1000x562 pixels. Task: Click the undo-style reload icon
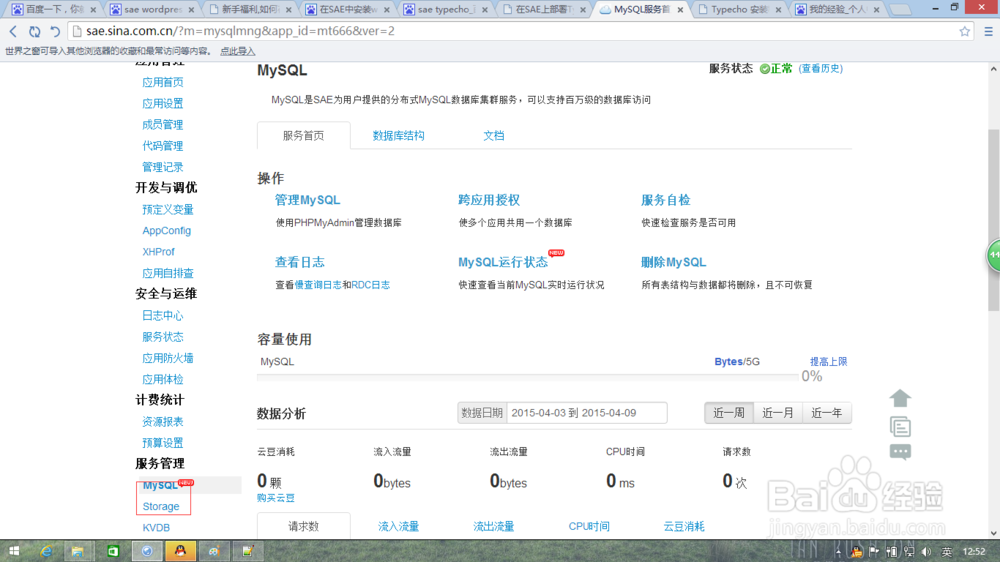(55, 31)
